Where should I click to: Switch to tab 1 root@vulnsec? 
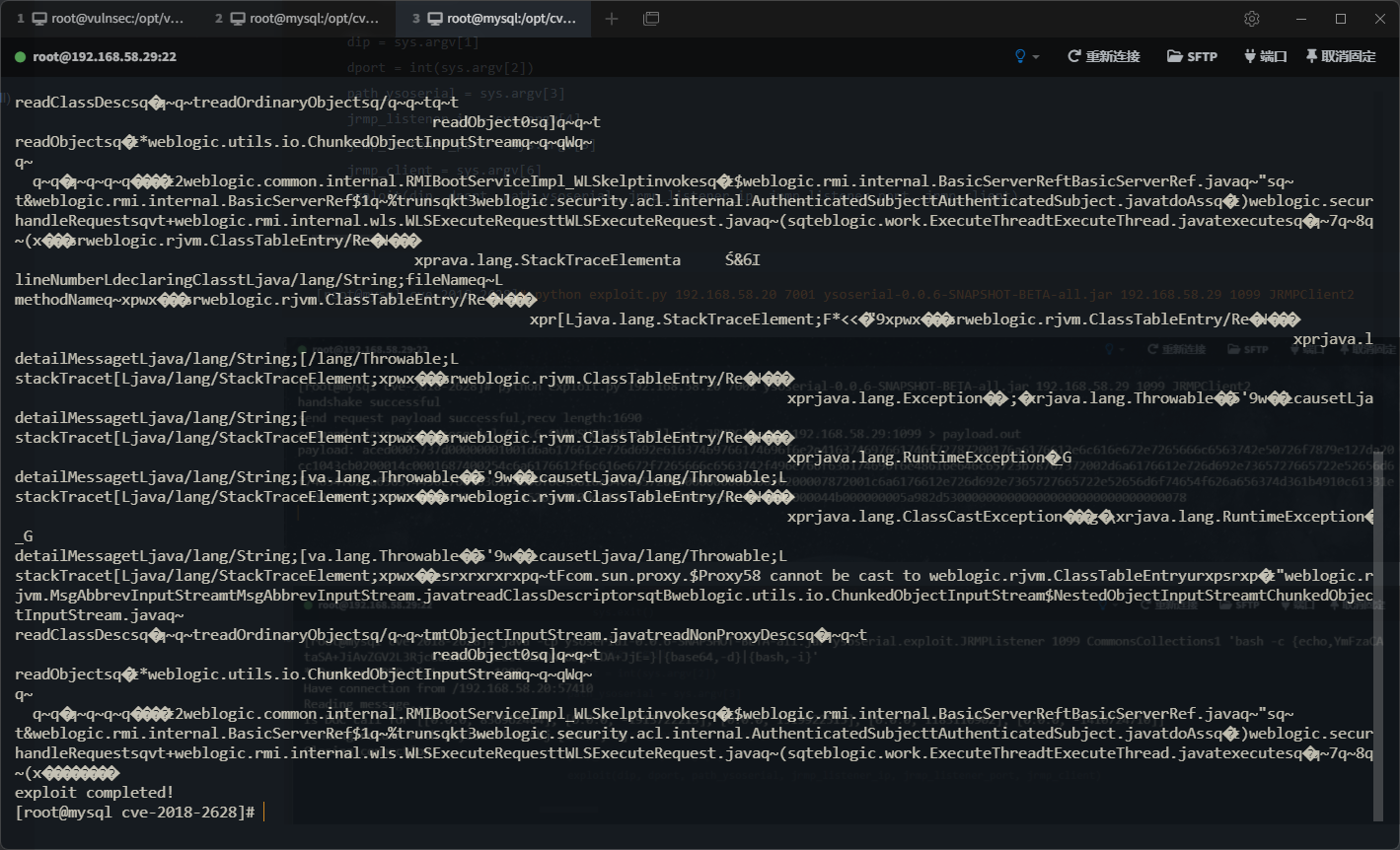(x=99, y=19)
